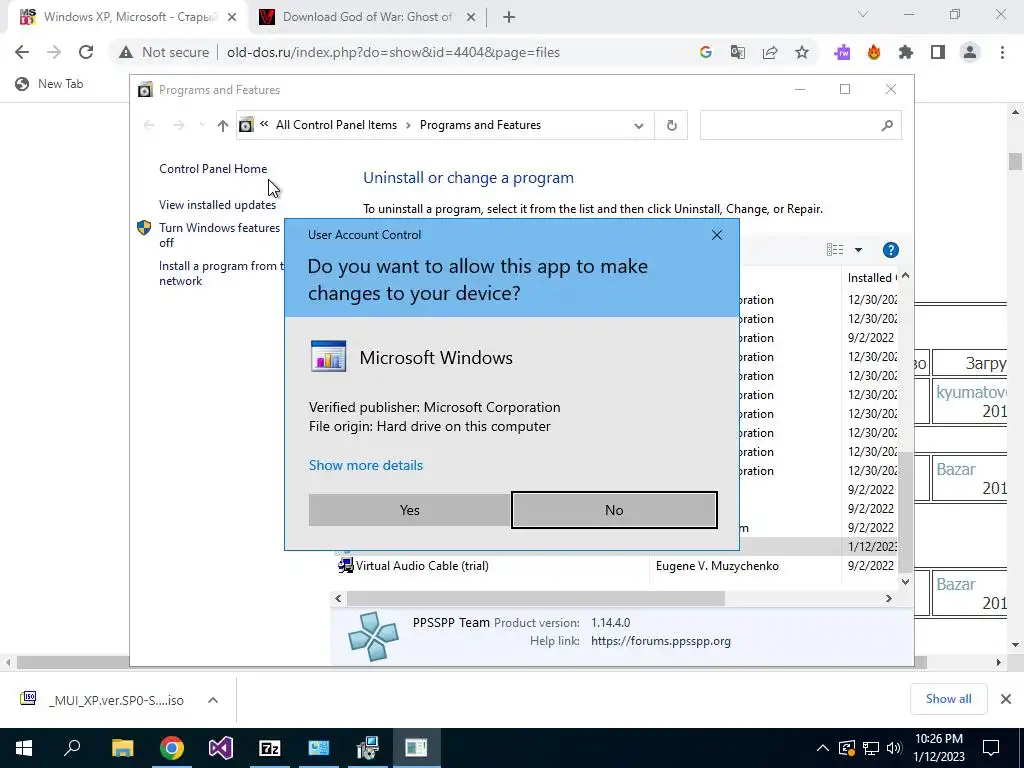Click No in the User Account Control dialog
The width and height of the screenshot is (1024, 768).
pyautogui.click(x=614, y=510)
